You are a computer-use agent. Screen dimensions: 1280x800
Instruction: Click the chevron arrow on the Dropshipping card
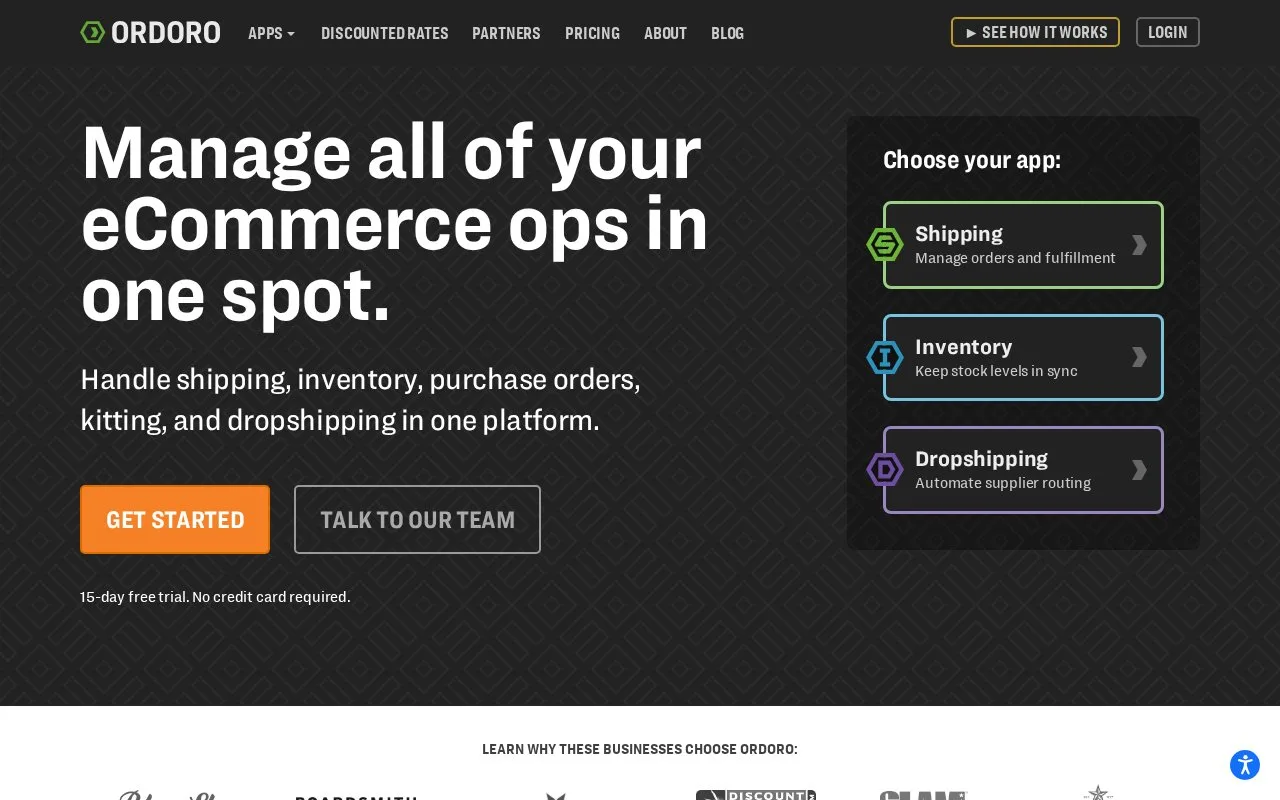1139,470
